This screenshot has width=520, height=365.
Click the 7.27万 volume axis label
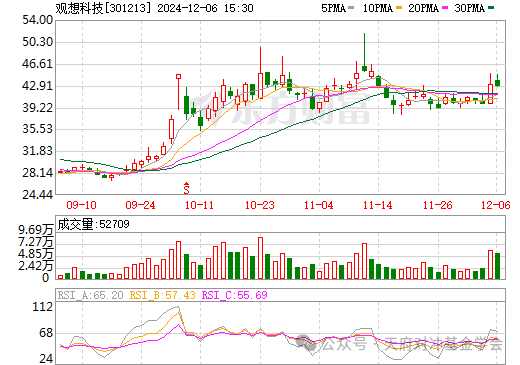point(36,242)
